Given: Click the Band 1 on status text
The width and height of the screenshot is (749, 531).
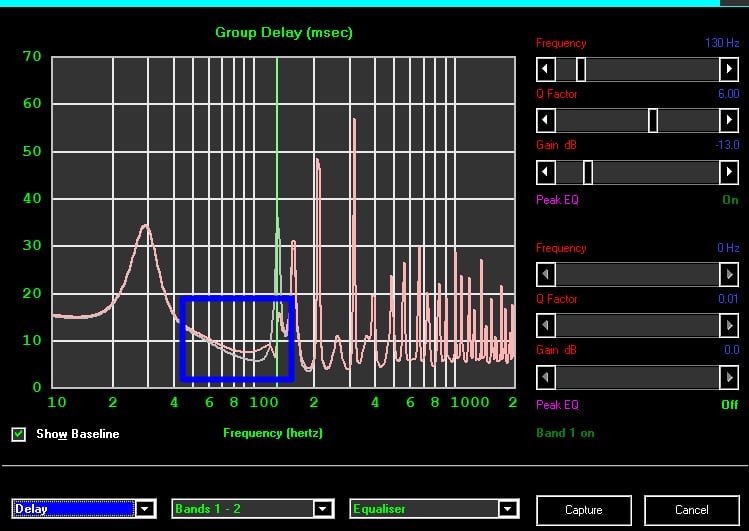Looking at the screenshot, I should (565, 433).
